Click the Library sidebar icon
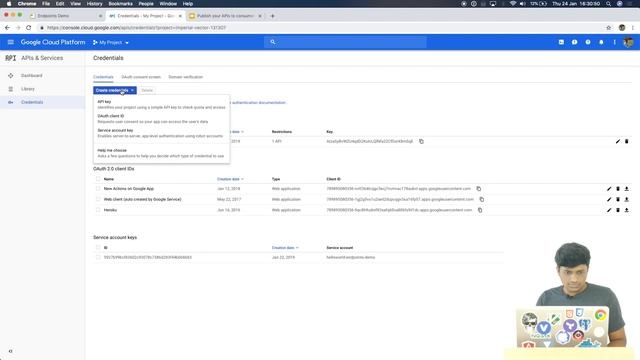Screen dimensions: 640x360 (11, 89)
